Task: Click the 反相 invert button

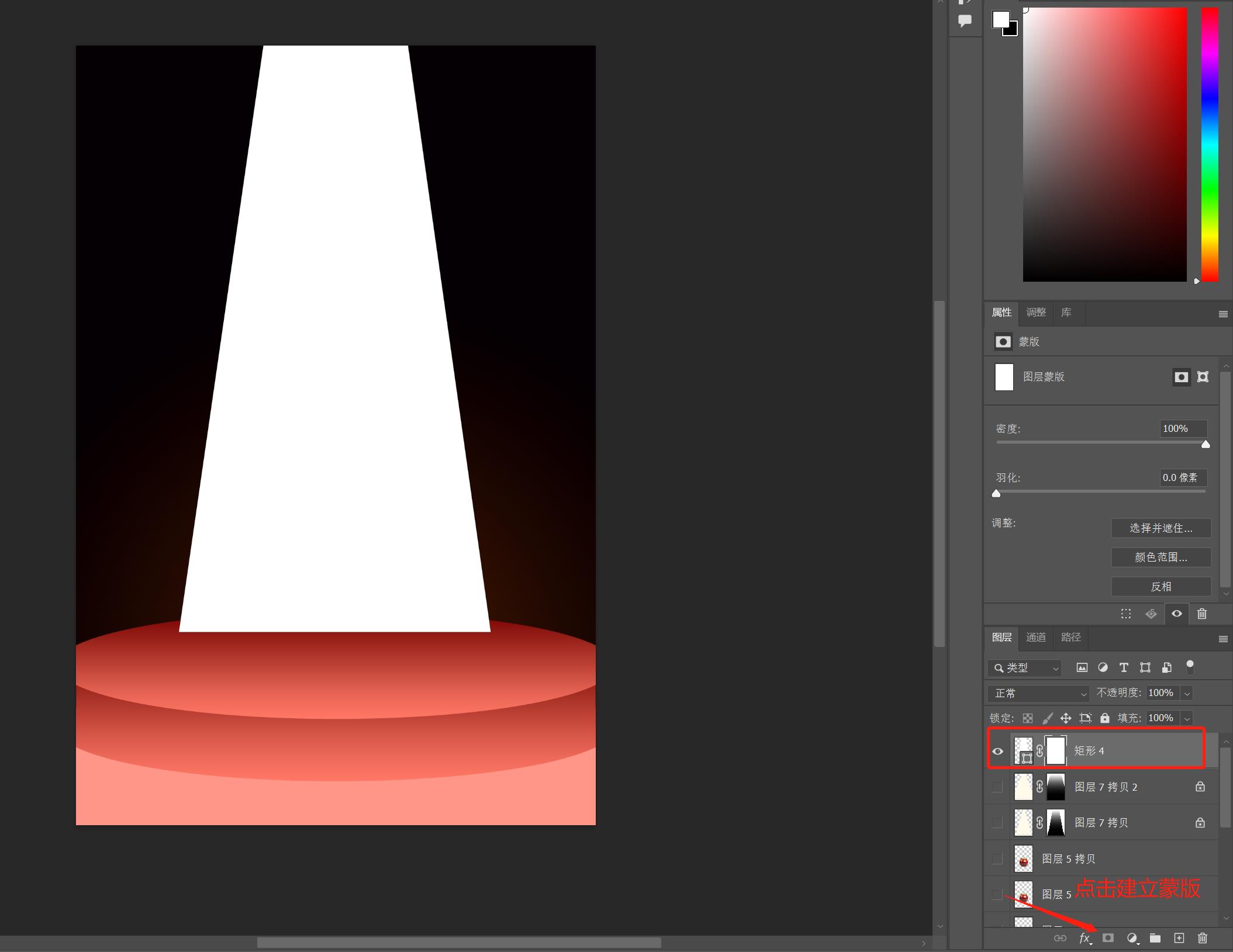Action: (1161, 586)
